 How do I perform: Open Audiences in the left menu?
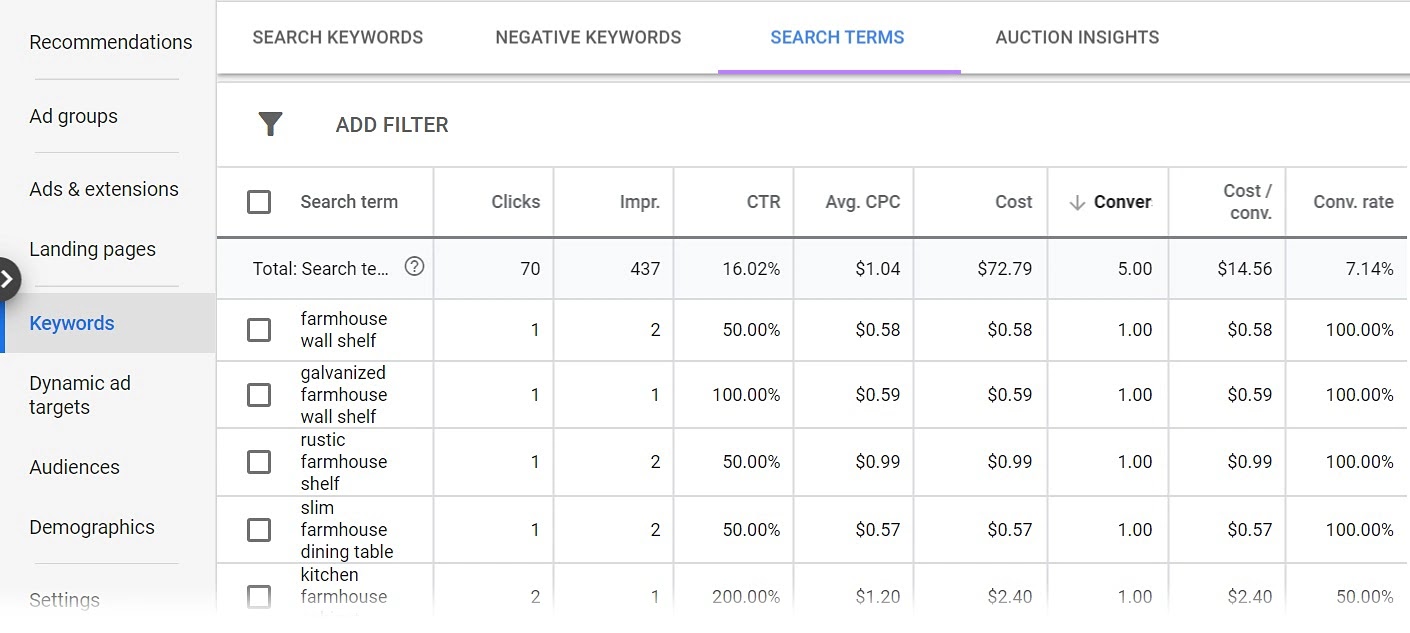click(76, 467)
